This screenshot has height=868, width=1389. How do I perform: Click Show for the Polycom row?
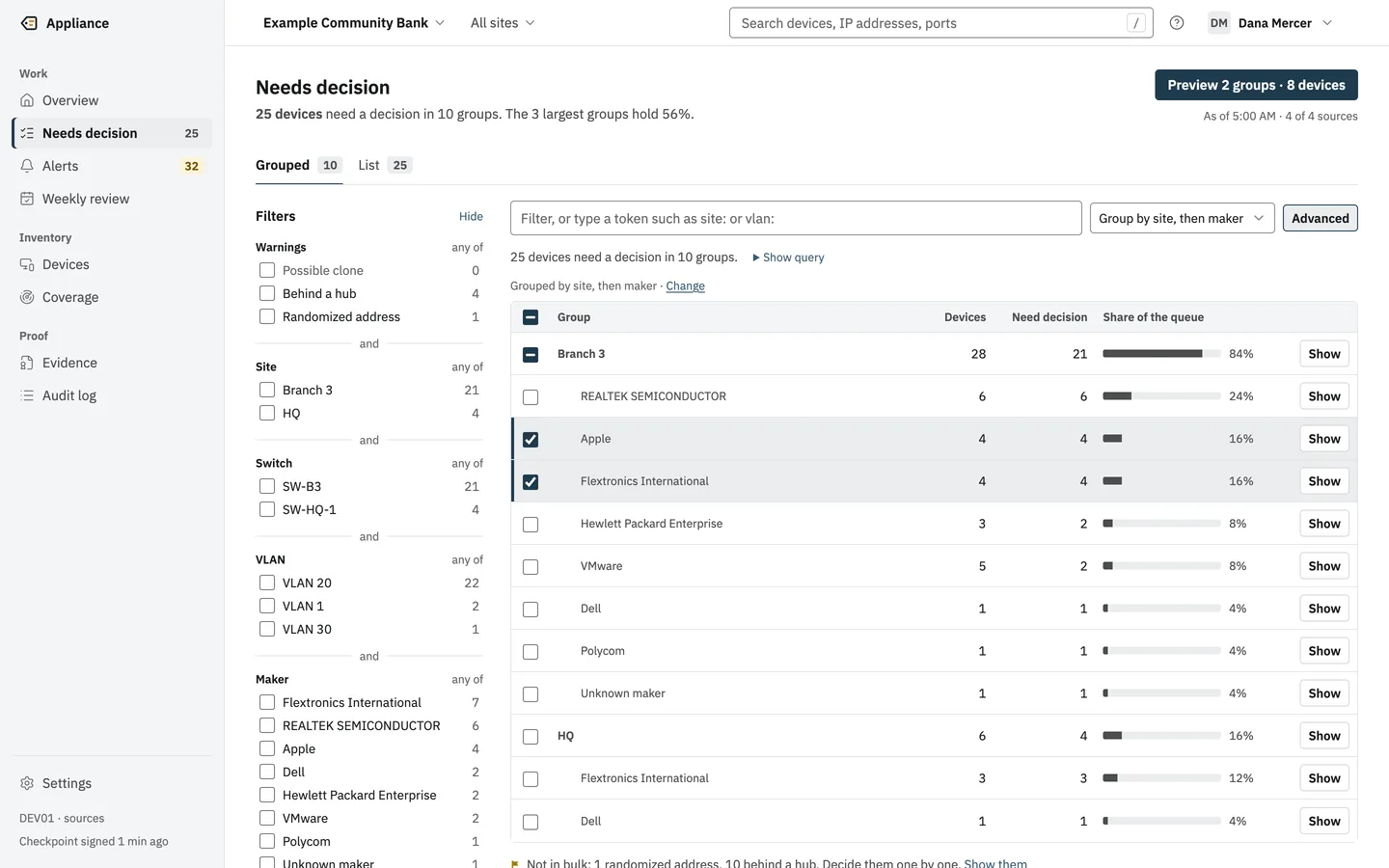point(1323,651)
